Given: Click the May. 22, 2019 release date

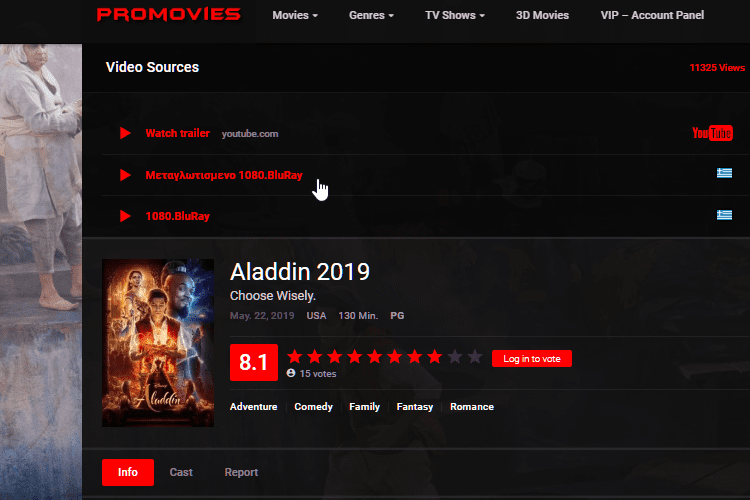Looking at the screenshot, I should tap(262, 316).
